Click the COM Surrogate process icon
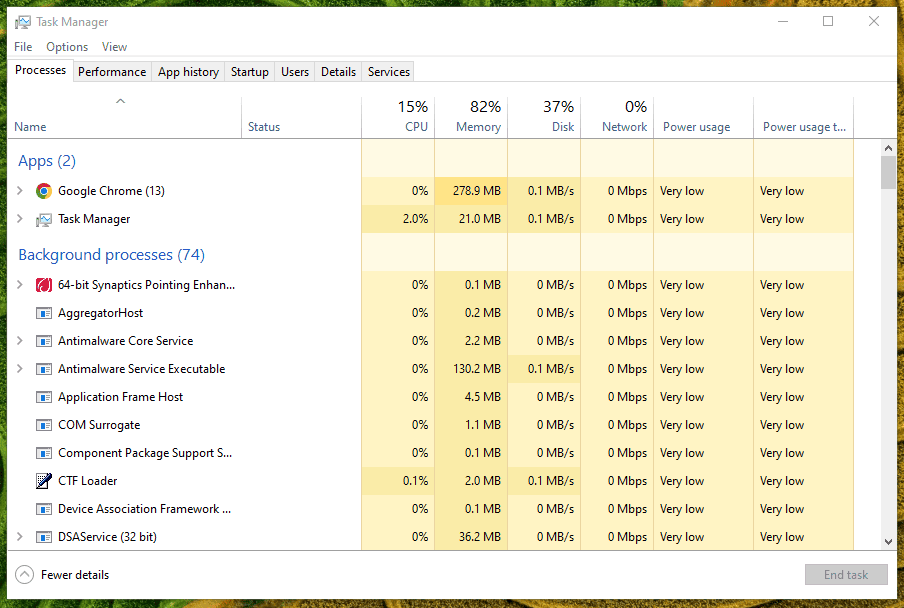Screen dimensions: 904x608 pos(44,425)
